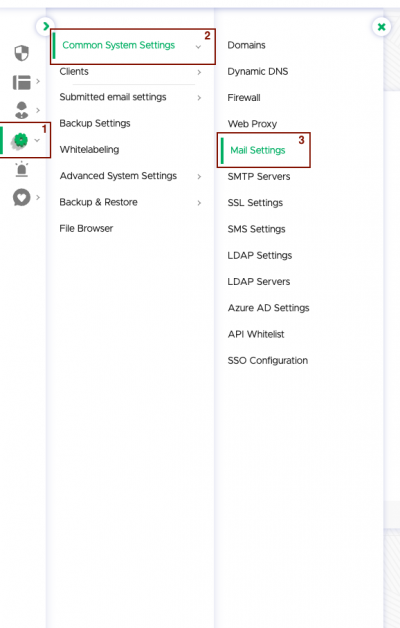Expand the Advanced System Settings arrow
This screenshot has height=628, width=400.
(x=199, y=176)
